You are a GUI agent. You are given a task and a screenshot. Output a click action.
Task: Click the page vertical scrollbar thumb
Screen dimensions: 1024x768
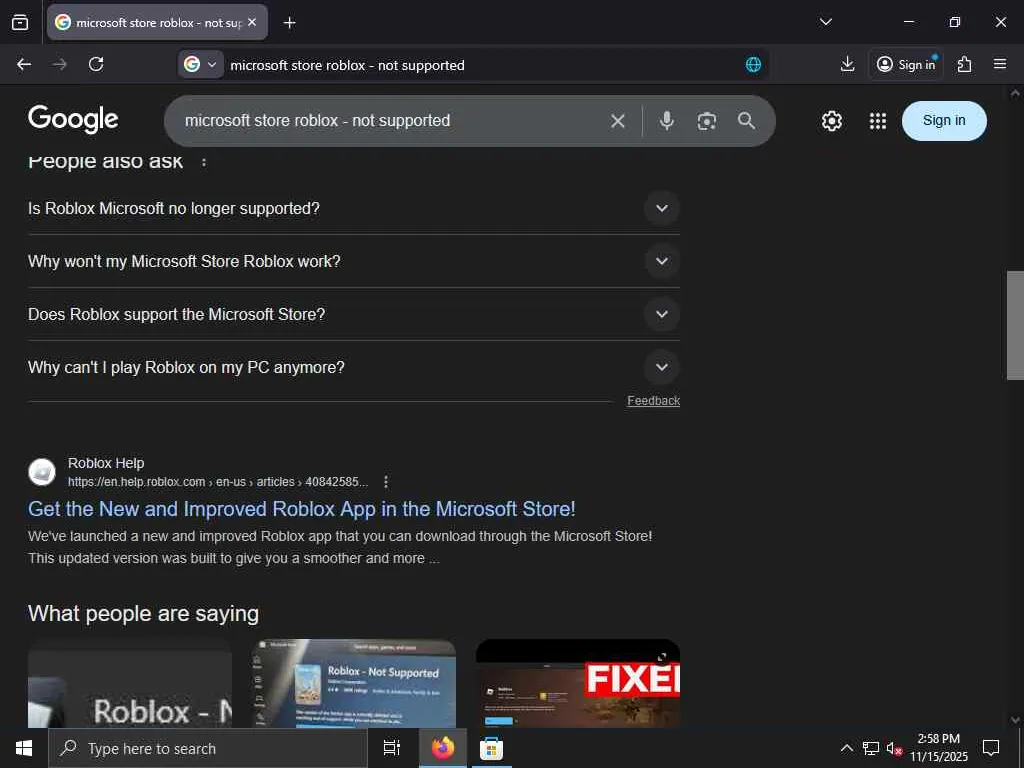pyautogui.click(x=1015, y=325)
